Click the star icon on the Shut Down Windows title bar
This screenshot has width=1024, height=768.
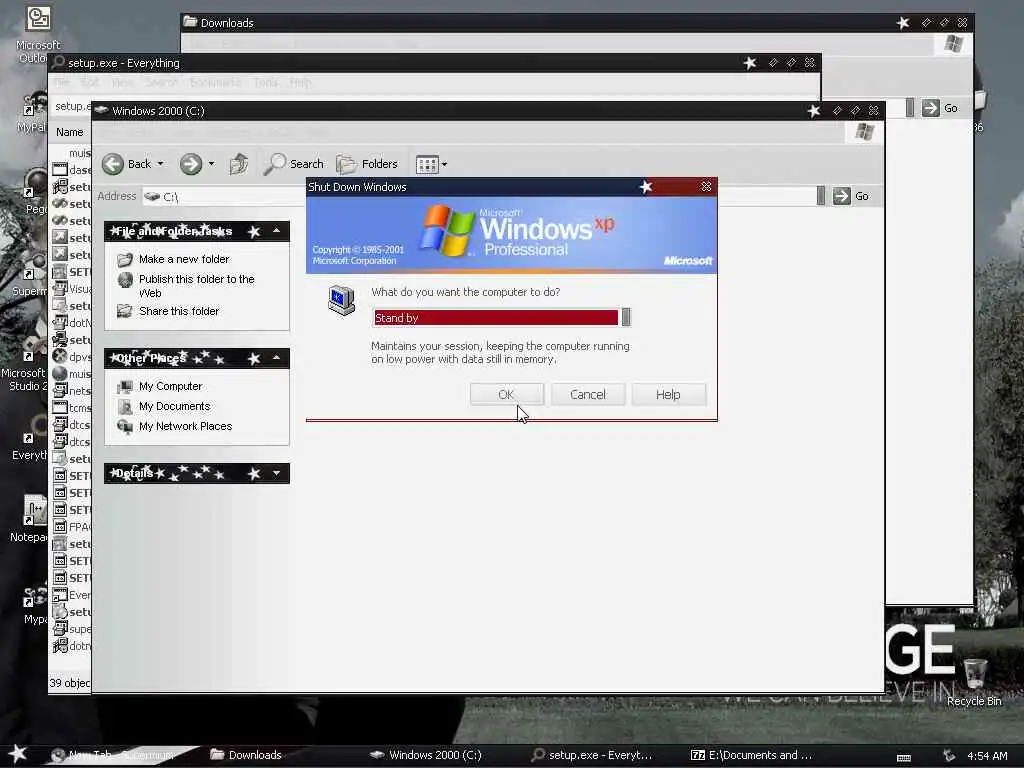(x=646, y=187)
